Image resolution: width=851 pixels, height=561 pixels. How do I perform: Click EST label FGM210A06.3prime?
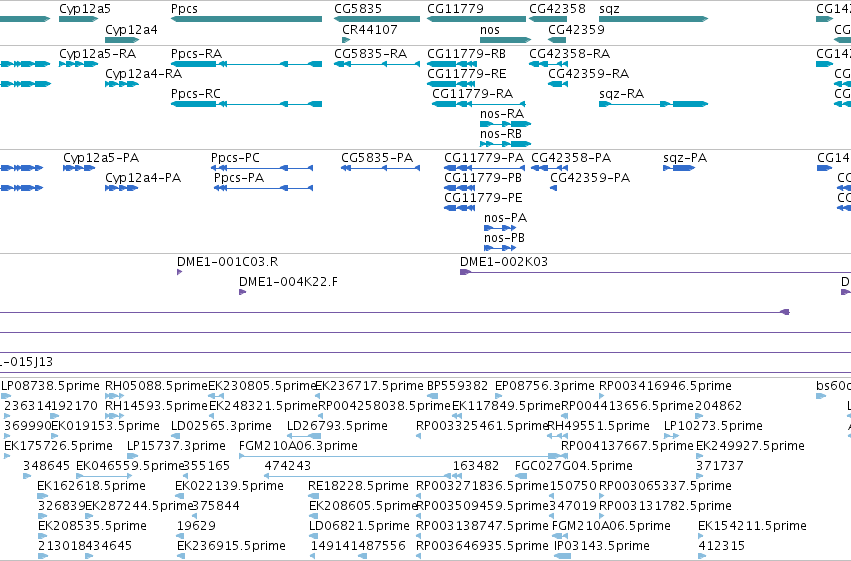point(298,446)
